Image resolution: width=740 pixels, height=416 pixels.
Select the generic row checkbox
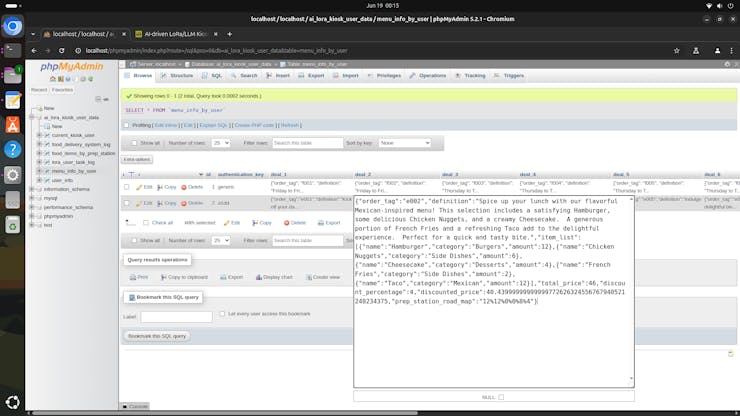click(126, 187)
